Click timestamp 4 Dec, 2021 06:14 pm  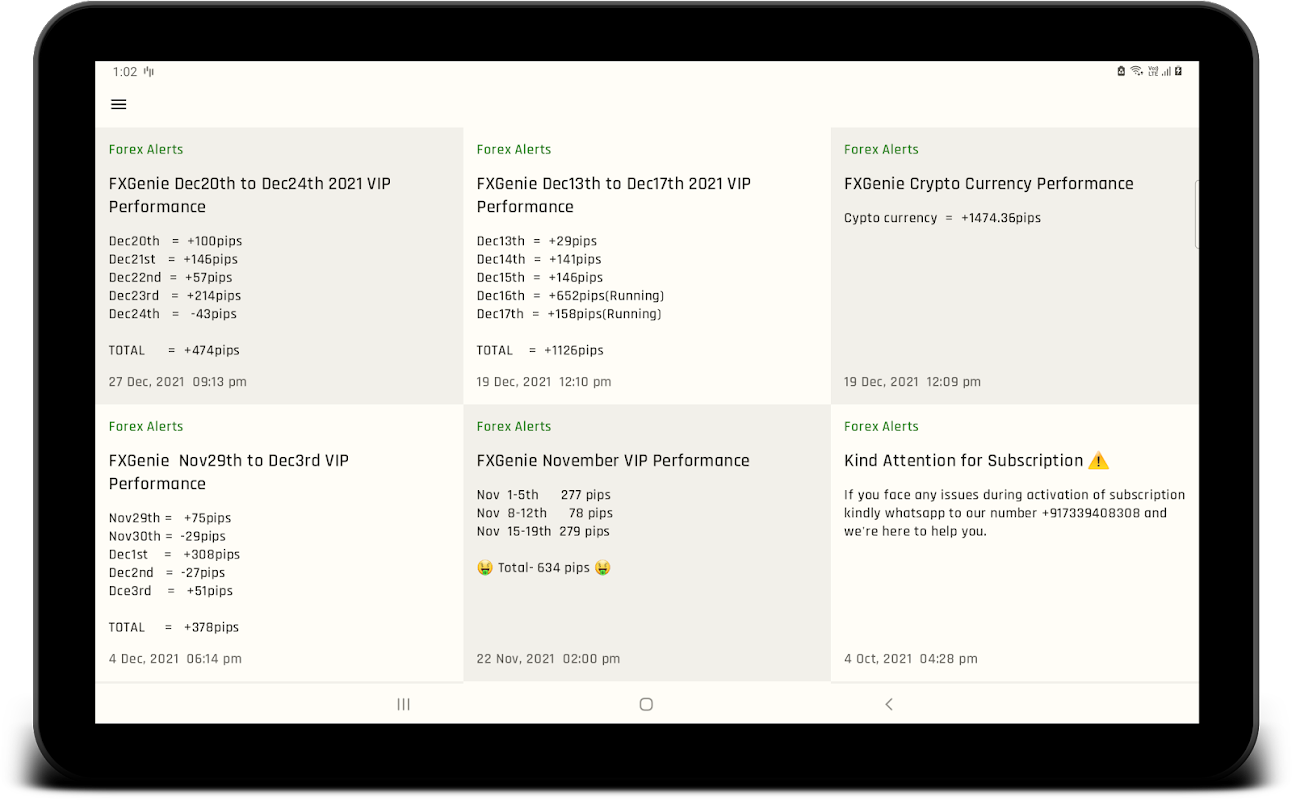pyautogui.click(x=176, y=659)
